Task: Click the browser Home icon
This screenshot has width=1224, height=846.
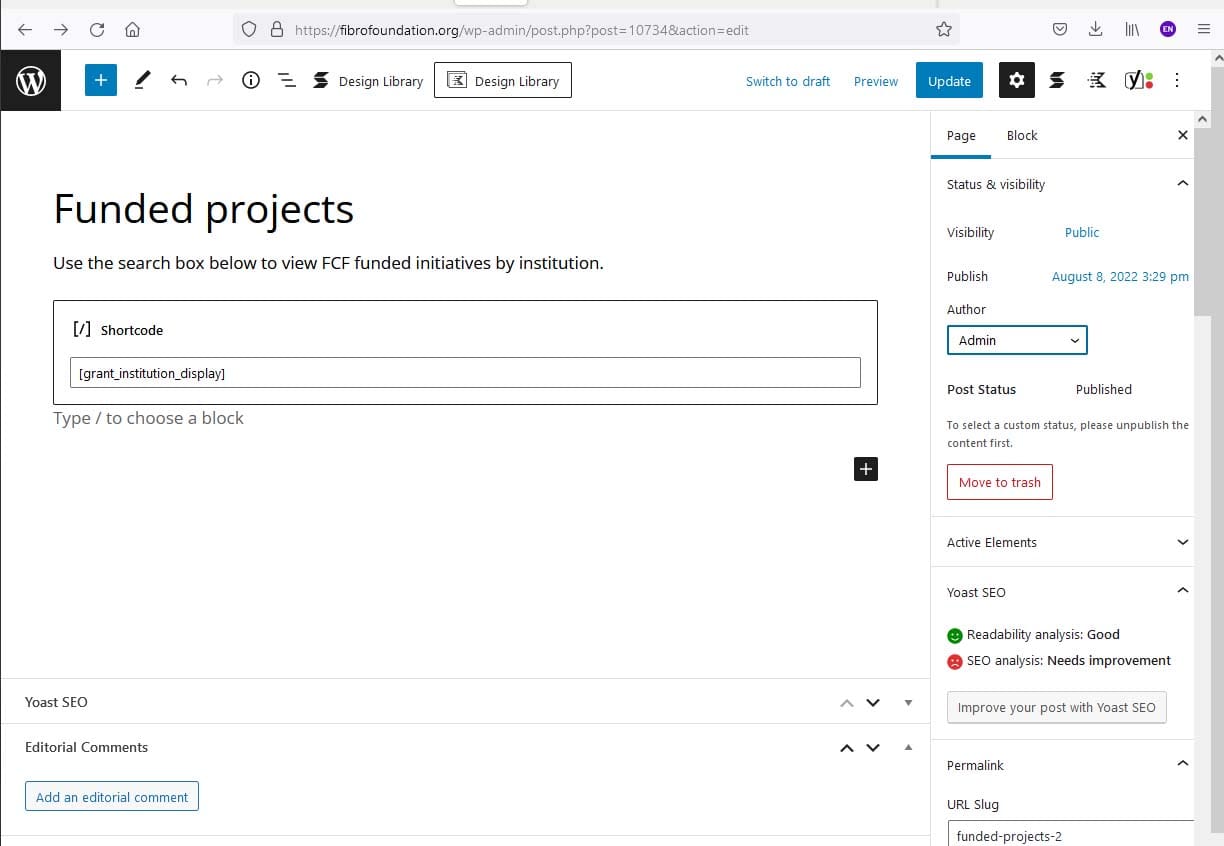Action: [x=132, y=29]
